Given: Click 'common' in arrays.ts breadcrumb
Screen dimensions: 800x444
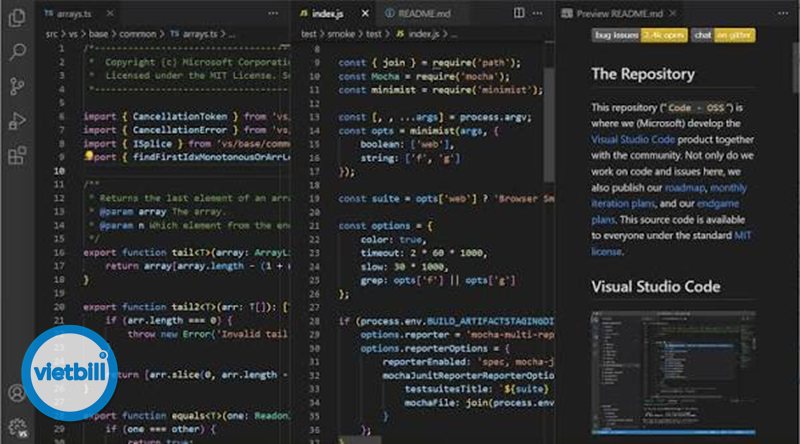Looking at the screenshot, I should coord(138,34).
